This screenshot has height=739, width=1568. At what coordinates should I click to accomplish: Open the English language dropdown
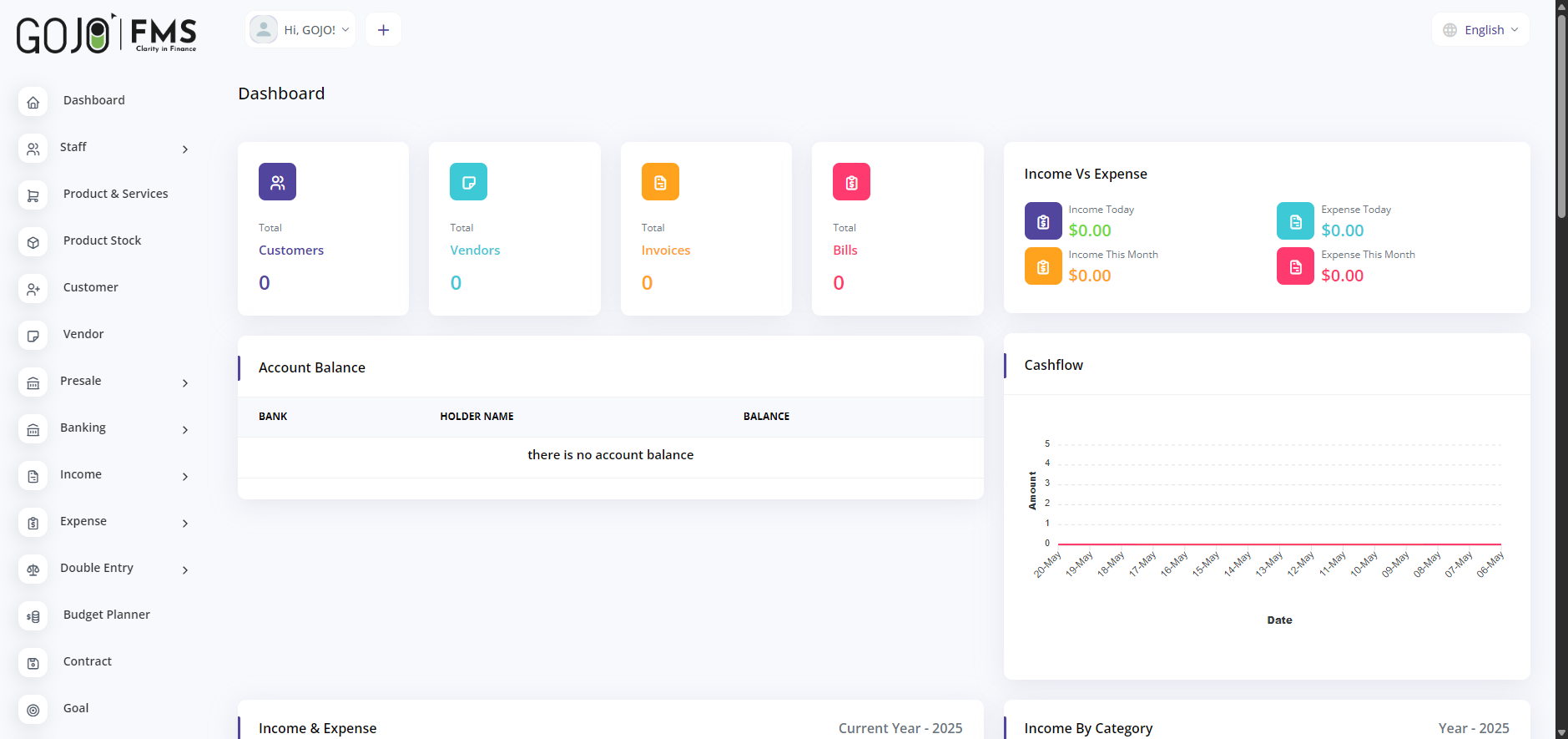point(1481,30)
